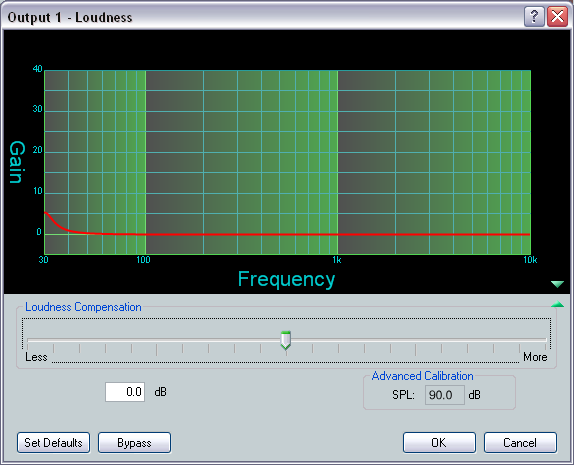Viewport: 574px width, 465px height.
Task: Click the Set Defaults button
Action: [x=53, y=443]
